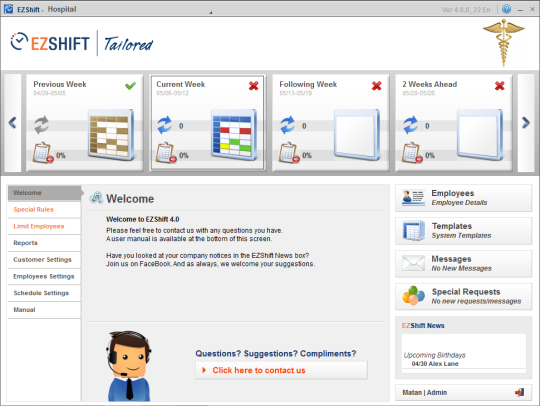Click the support agent headset avatar
Screen dimensions: 540x406
(129, 366)
